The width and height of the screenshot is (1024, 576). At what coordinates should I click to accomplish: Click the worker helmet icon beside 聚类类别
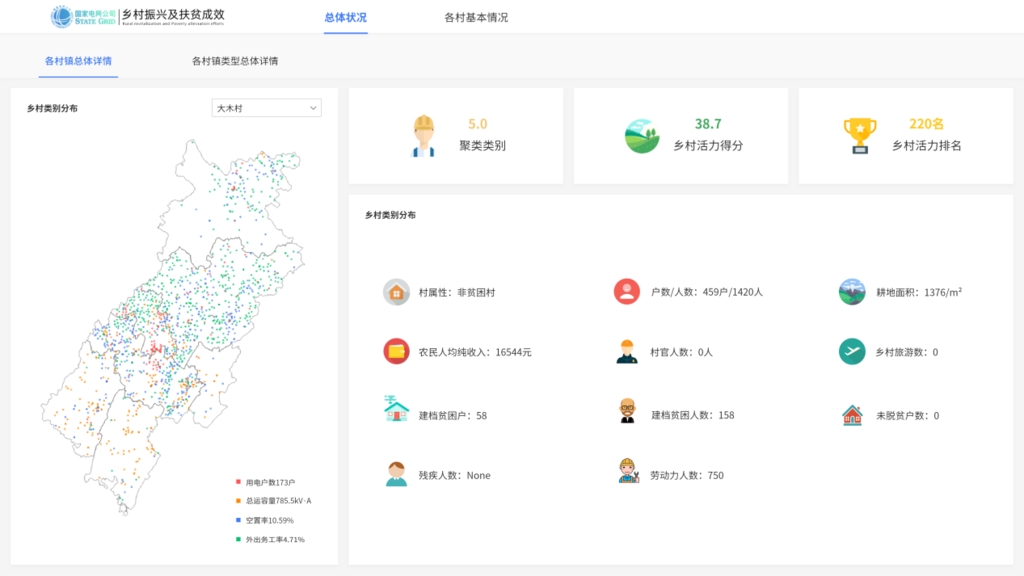coord(423,136)
